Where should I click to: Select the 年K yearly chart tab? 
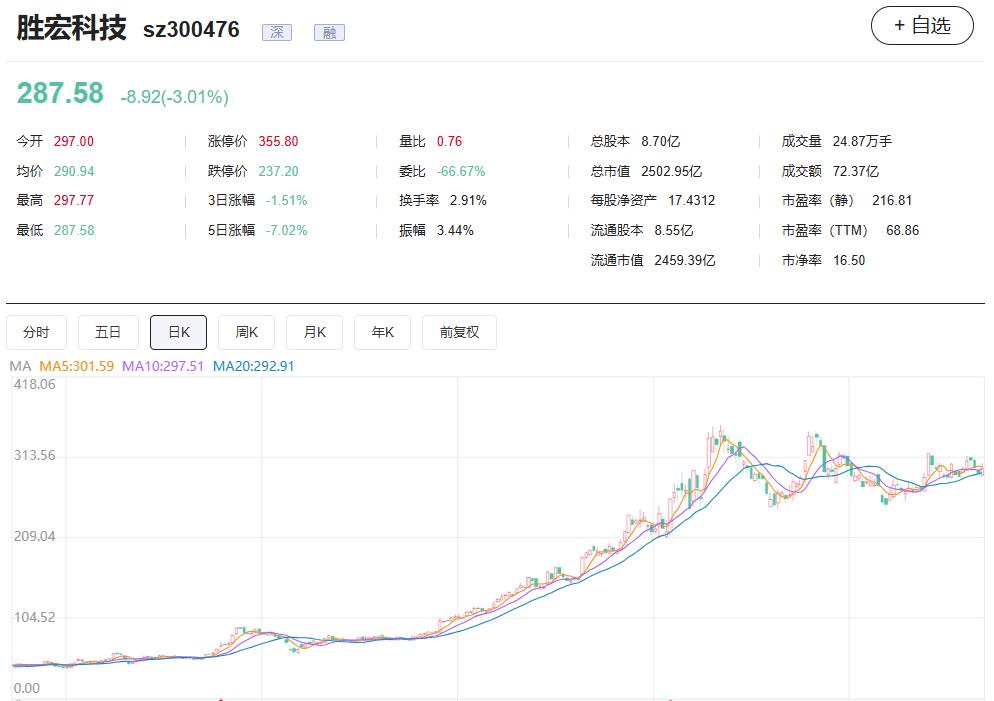click(382, 332)
